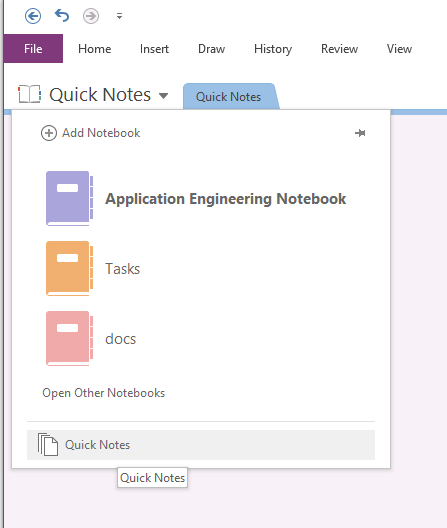Click the blue Back arrow icon
447x528 pixels.
click(x=33, y=16)
